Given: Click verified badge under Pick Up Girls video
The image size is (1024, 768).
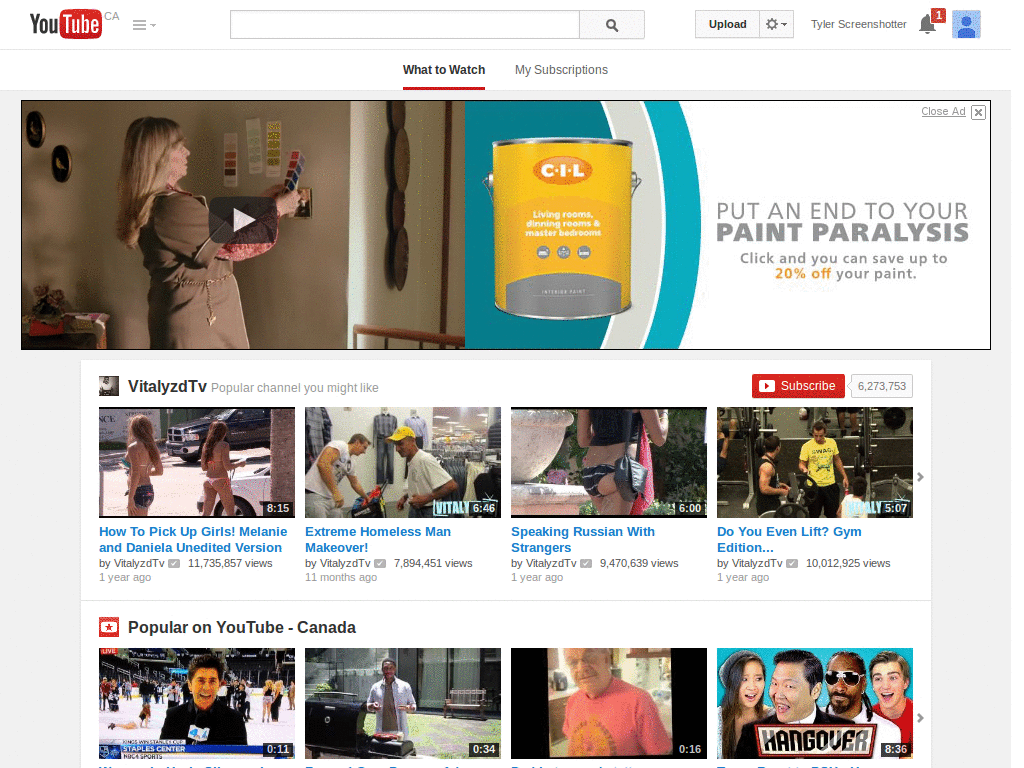Looking at the screenshot, I should pos(174,564).
